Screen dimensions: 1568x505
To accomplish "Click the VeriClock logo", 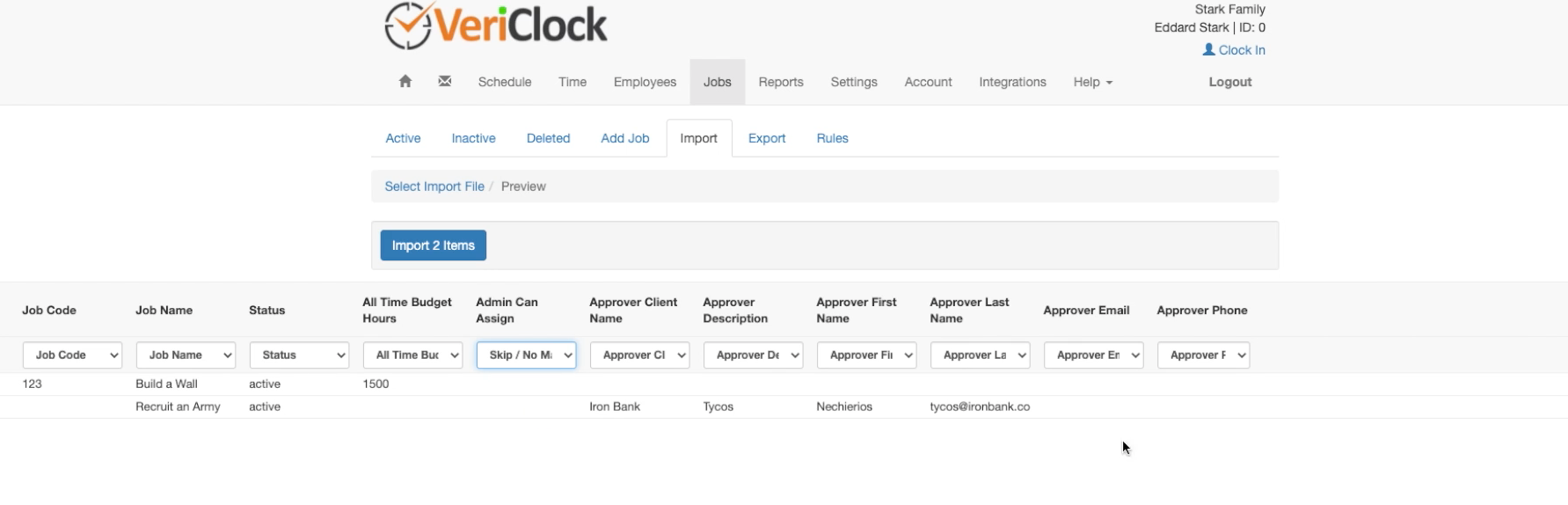I will [x=496, y=26].
